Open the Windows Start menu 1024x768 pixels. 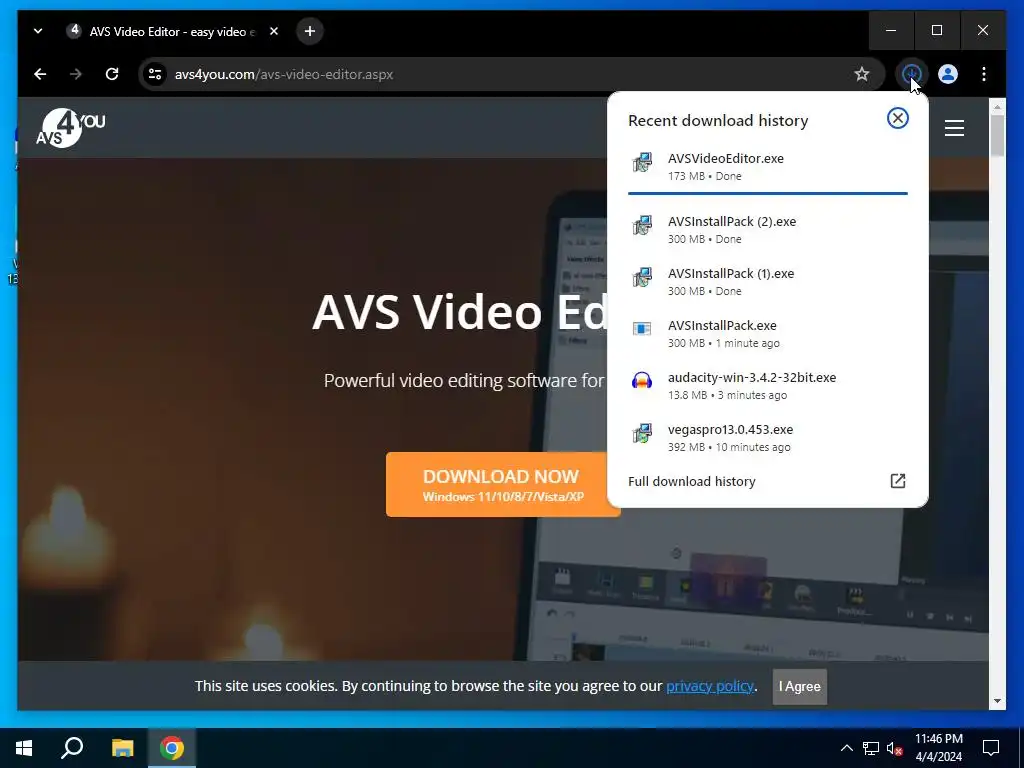tap(24, 748)
